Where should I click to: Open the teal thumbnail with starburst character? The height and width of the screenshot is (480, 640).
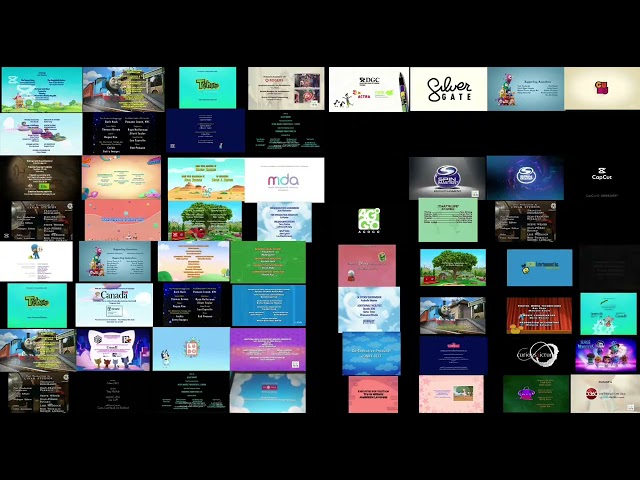pyautogui.click(x=608, y=313)
